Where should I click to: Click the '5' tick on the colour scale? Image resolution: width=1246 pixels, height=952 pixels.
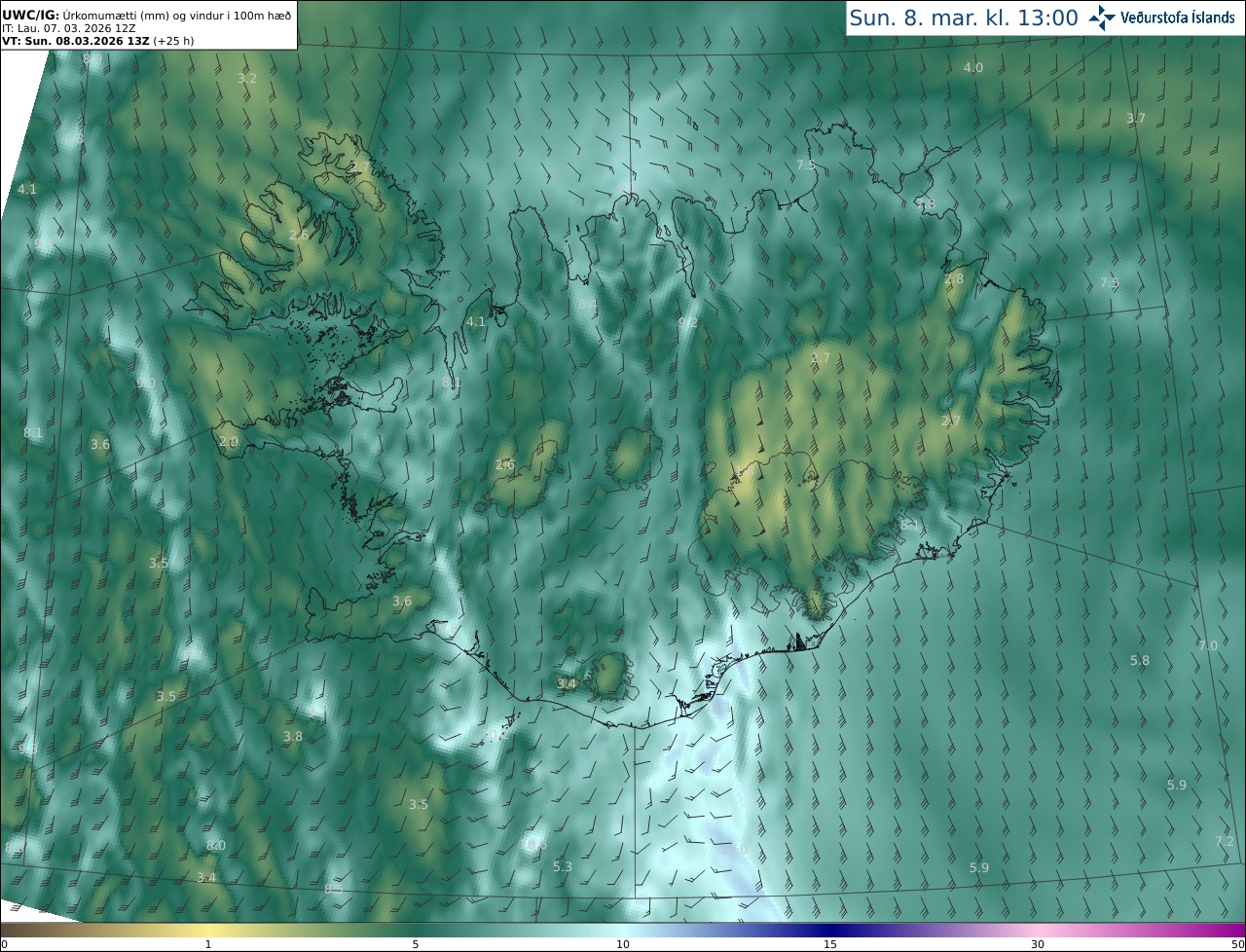416,944
